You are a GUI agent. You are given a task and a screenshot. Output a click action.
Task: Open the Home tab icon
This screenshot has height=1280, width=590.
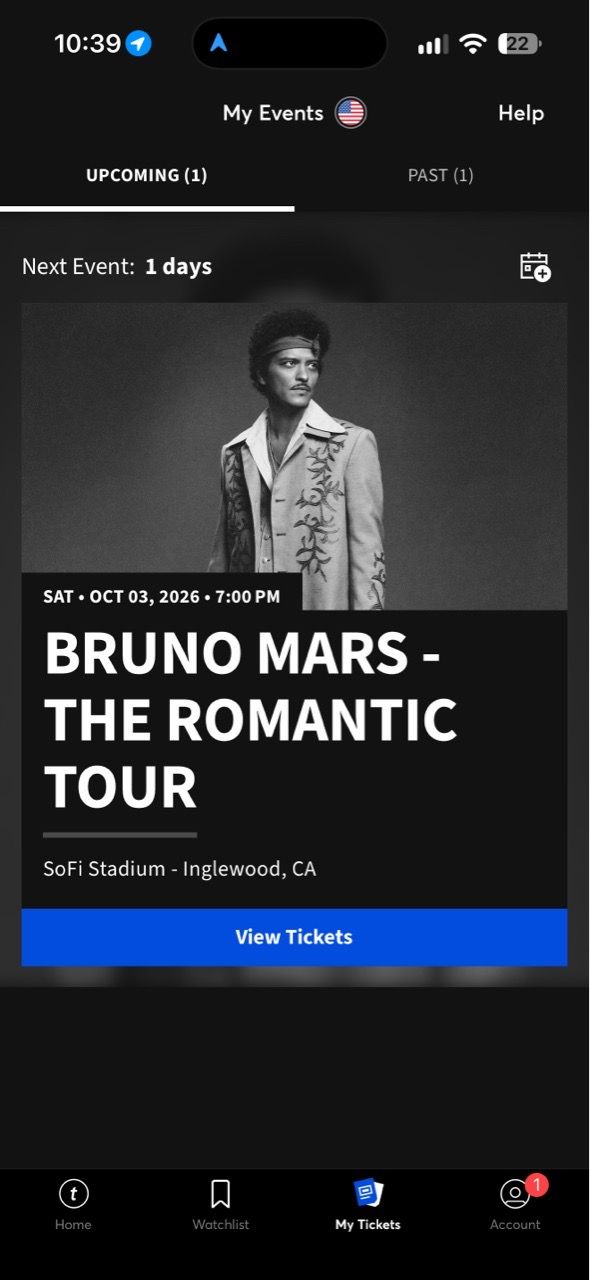(73, 1193)
